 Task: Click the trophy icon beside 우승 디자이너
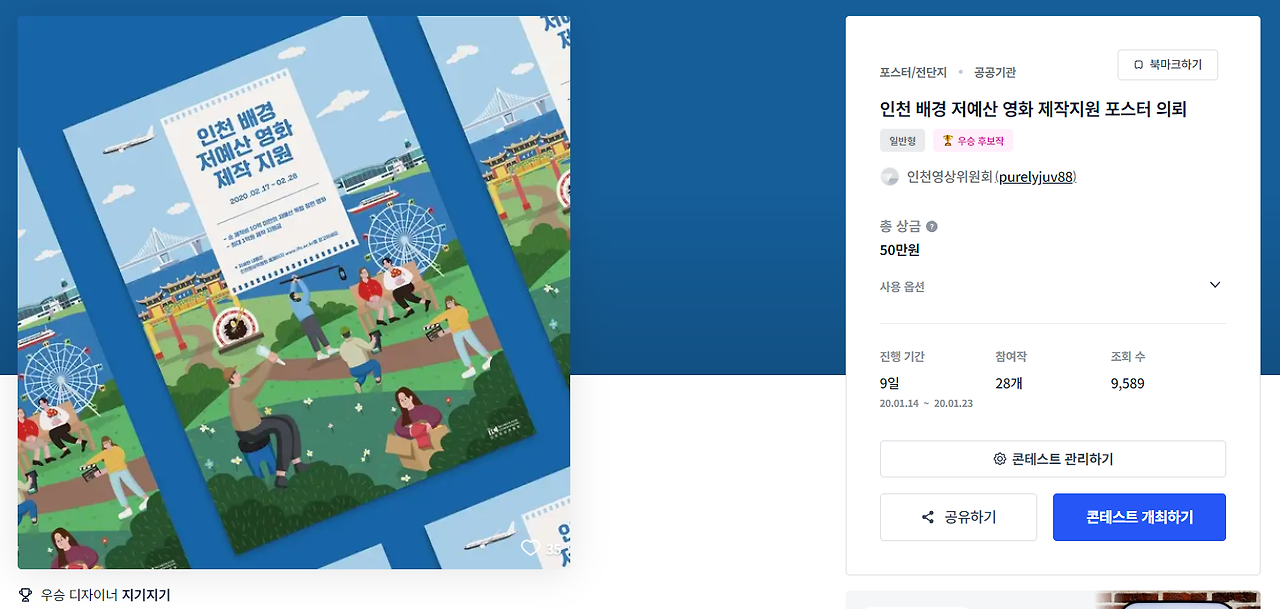point(25,595)
